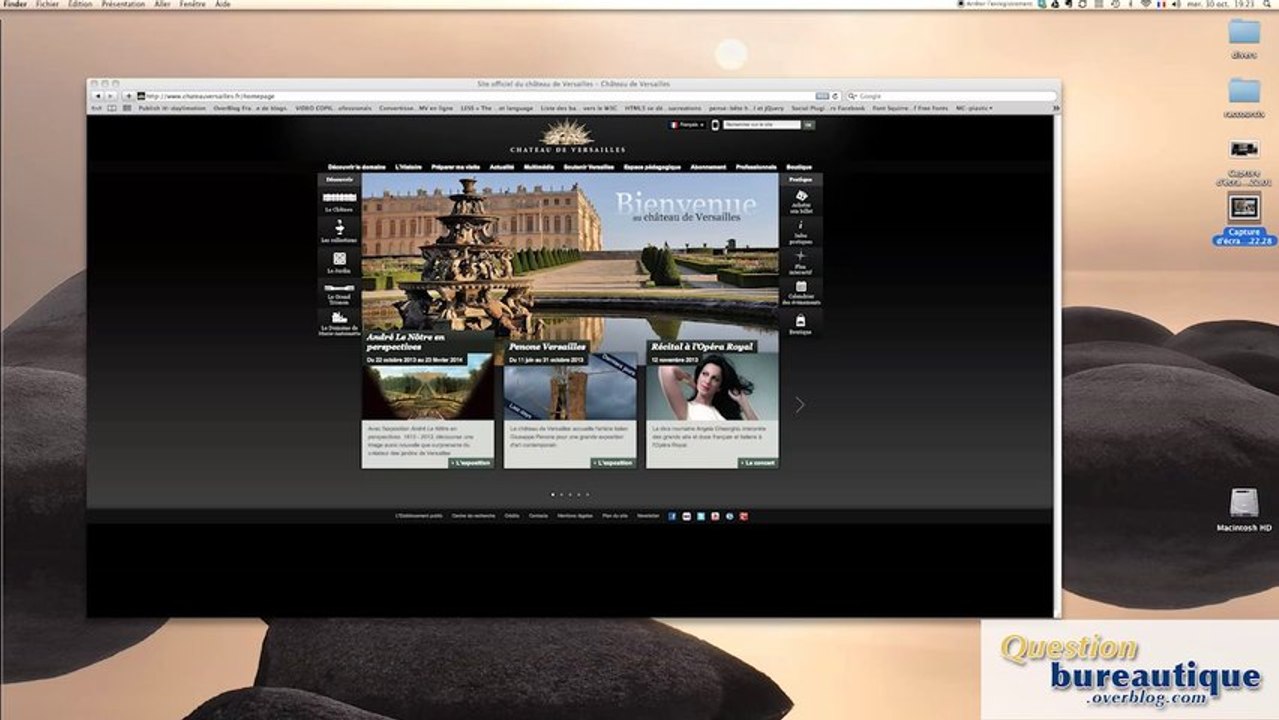
Task: Click the volume icon in menu bar
Action: (x=1176, y=4)
